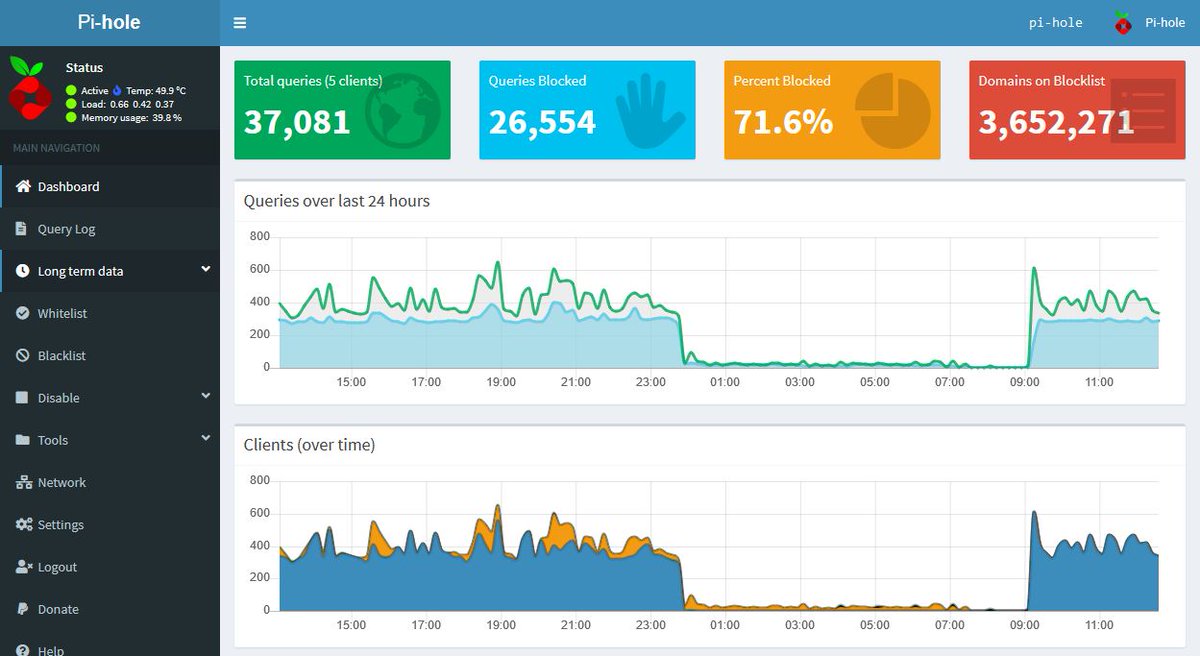Click the Donate PayPal icon

point(22,609)
